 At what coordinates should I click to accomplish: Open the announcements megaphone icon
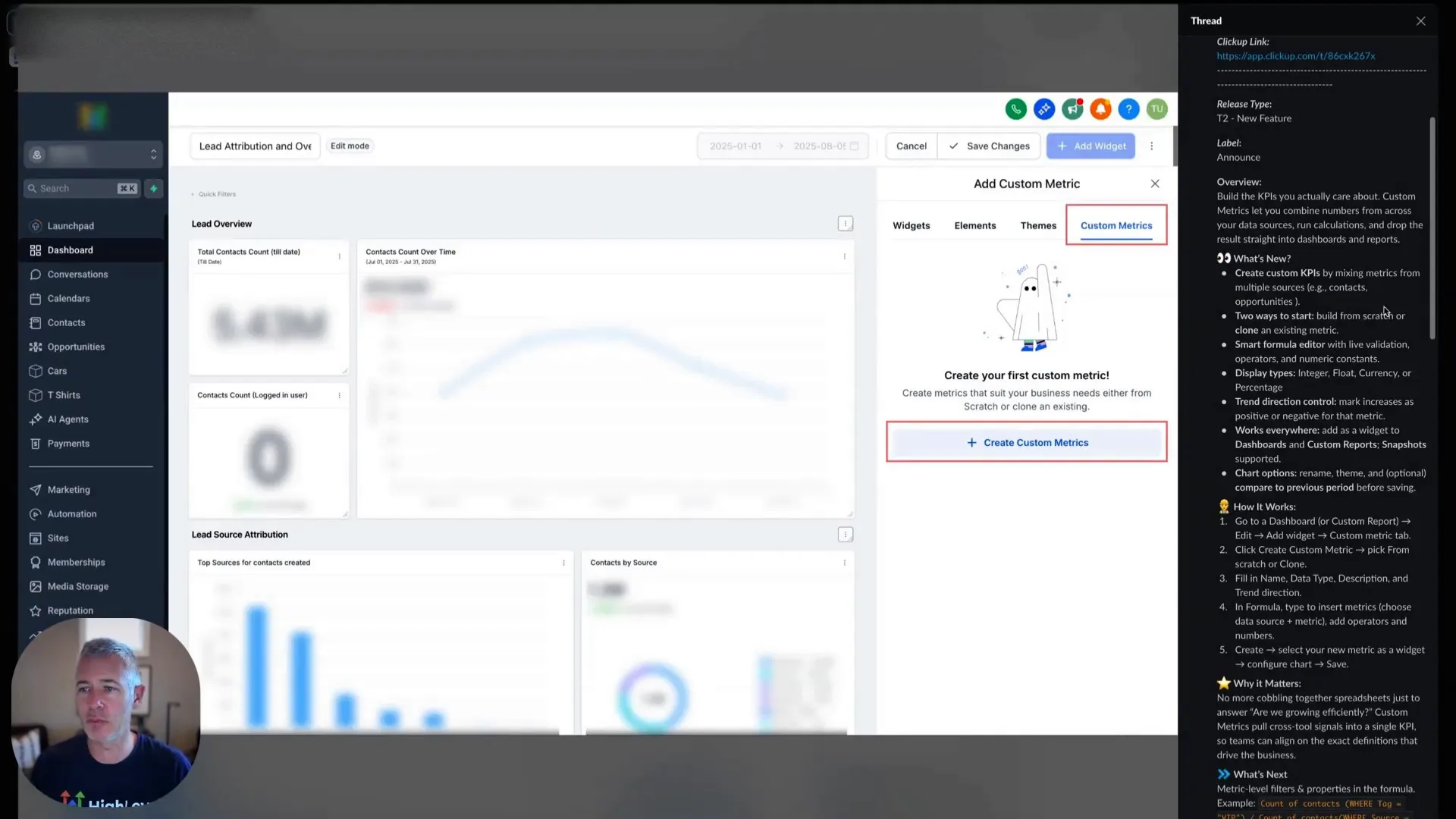pos(1072,109)
